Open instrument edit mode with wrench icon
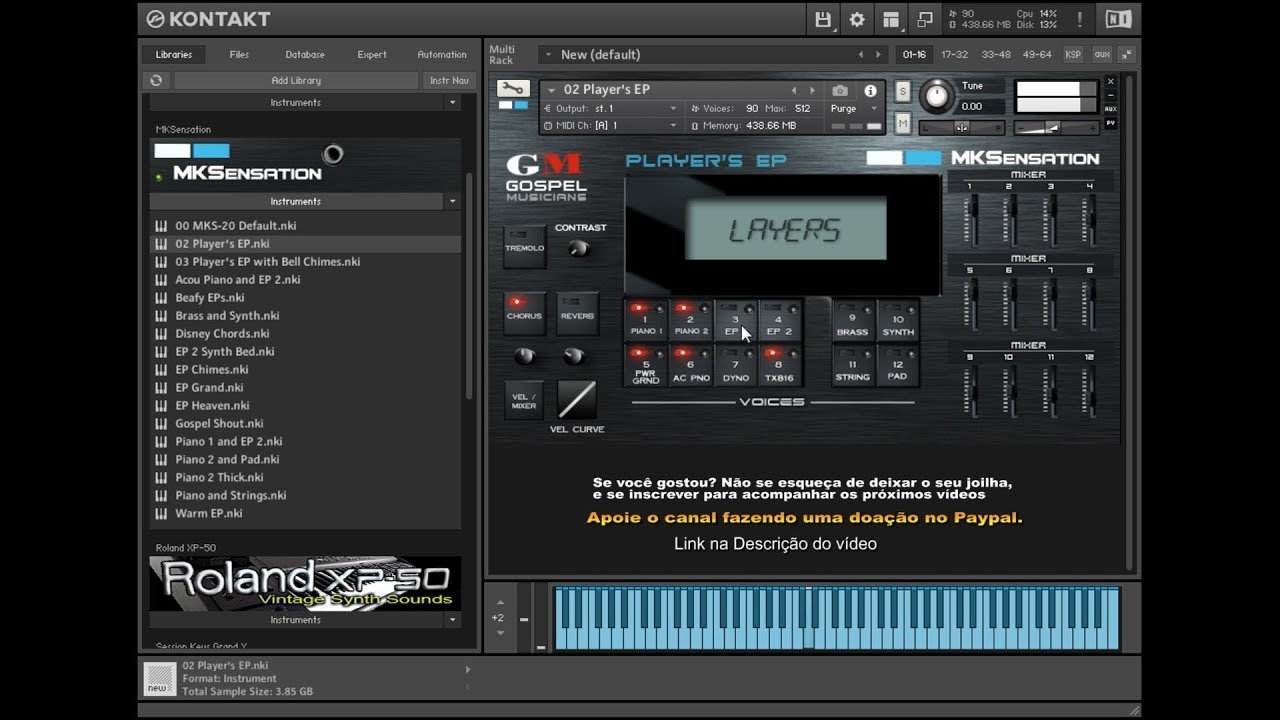Screen dimensions: 1280x720 513,88
